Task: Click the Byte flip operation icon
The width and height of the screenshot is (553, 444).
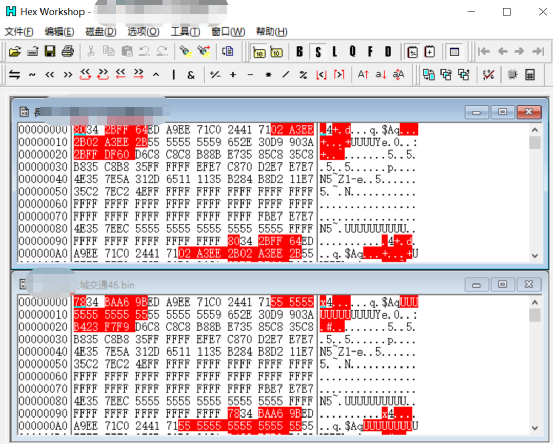Action: (x=14, y=75)
